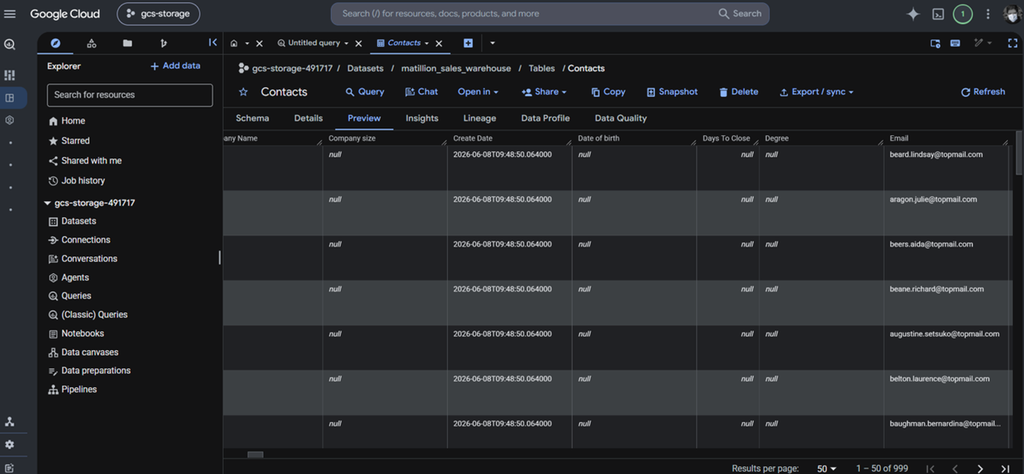Click the Delete button

click(739, 92)
